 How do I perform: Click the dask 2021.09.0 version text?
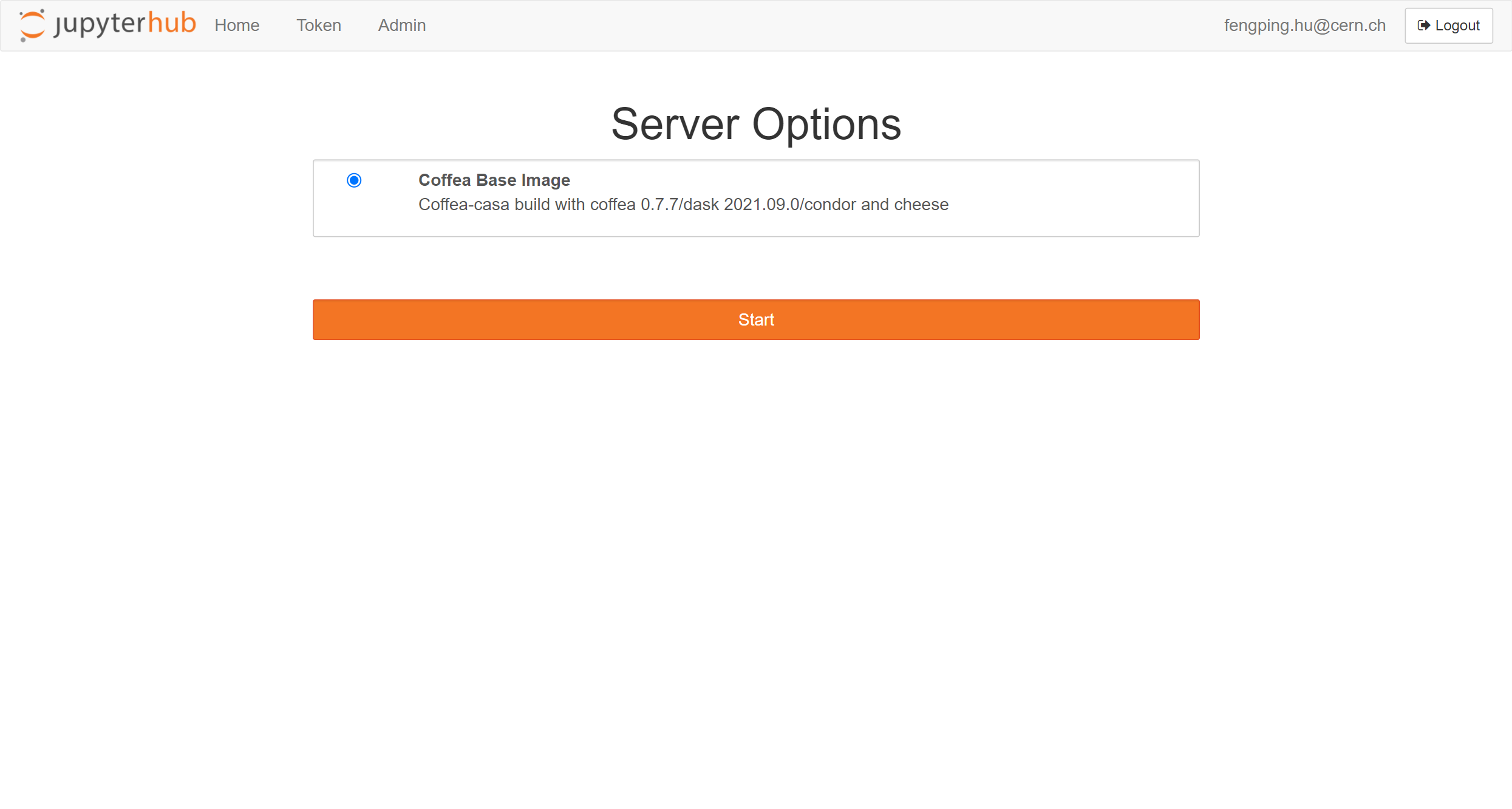coord(741,205)
